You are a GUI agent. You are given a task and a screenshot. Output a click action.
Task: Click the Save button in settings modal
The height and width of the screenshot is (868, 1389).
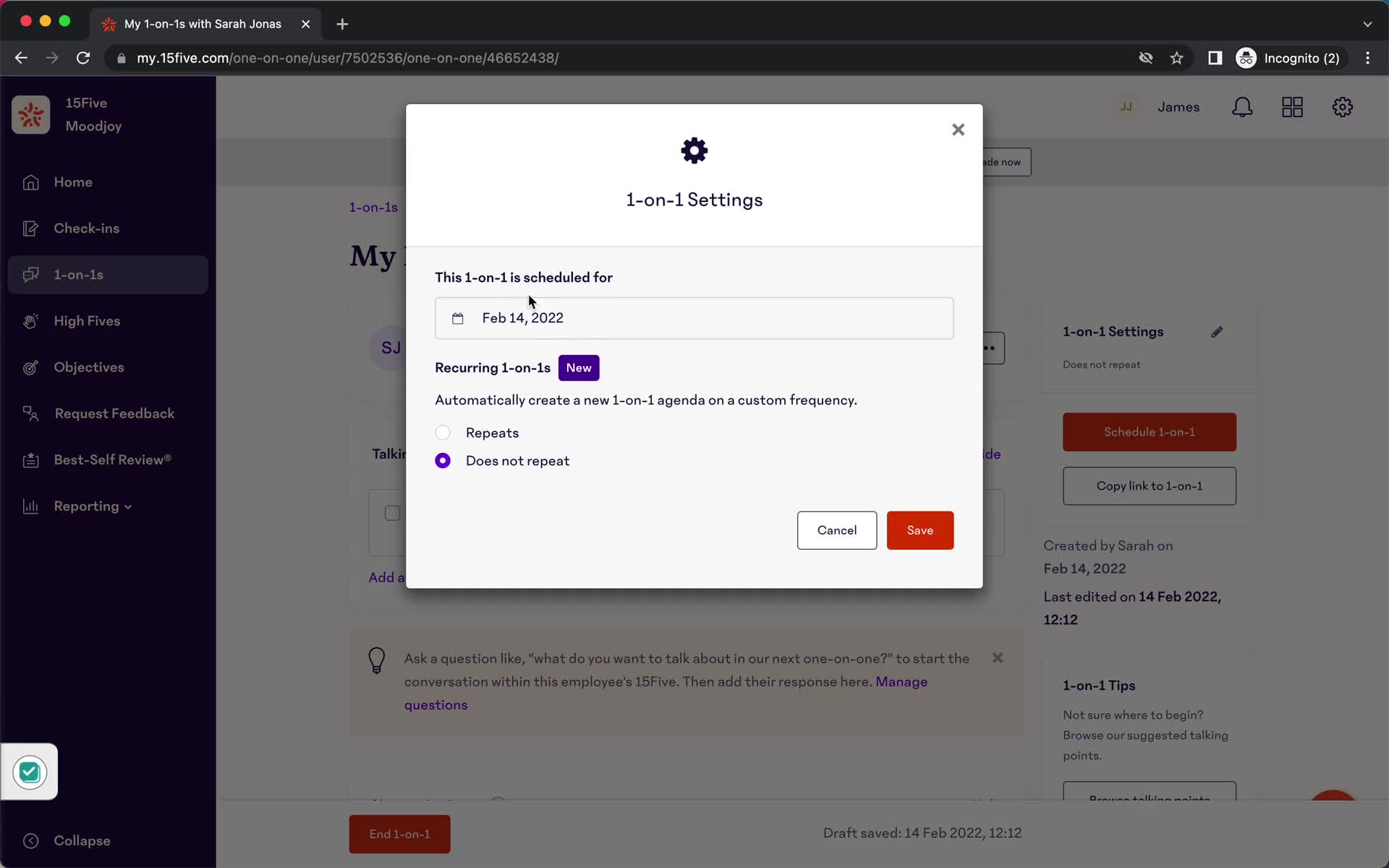[919, 530]
